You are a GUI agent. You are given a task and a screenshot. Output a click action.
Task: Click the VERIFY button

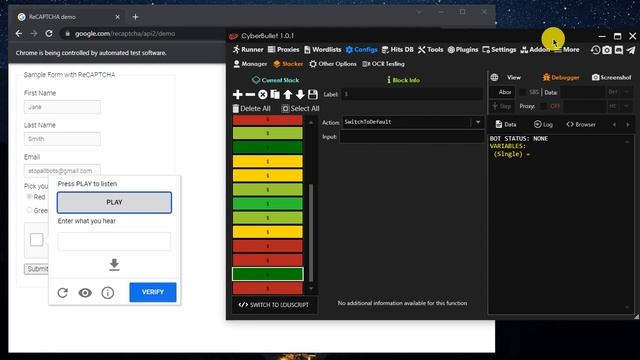tap(153, 292)
